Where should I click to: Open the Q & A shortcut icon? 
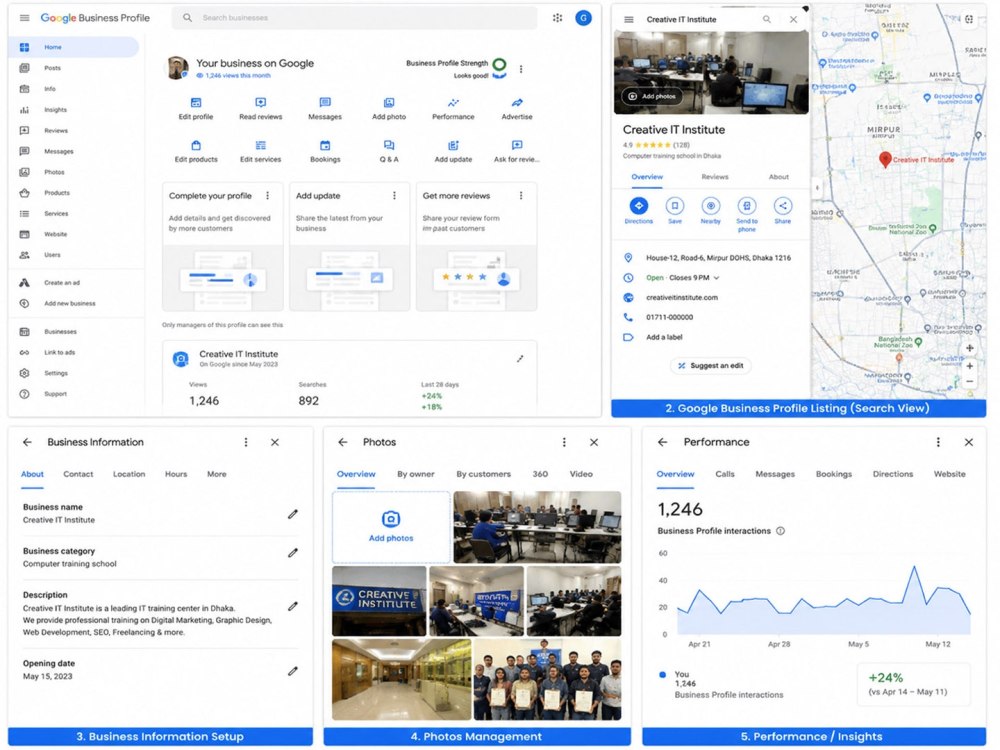388,145
